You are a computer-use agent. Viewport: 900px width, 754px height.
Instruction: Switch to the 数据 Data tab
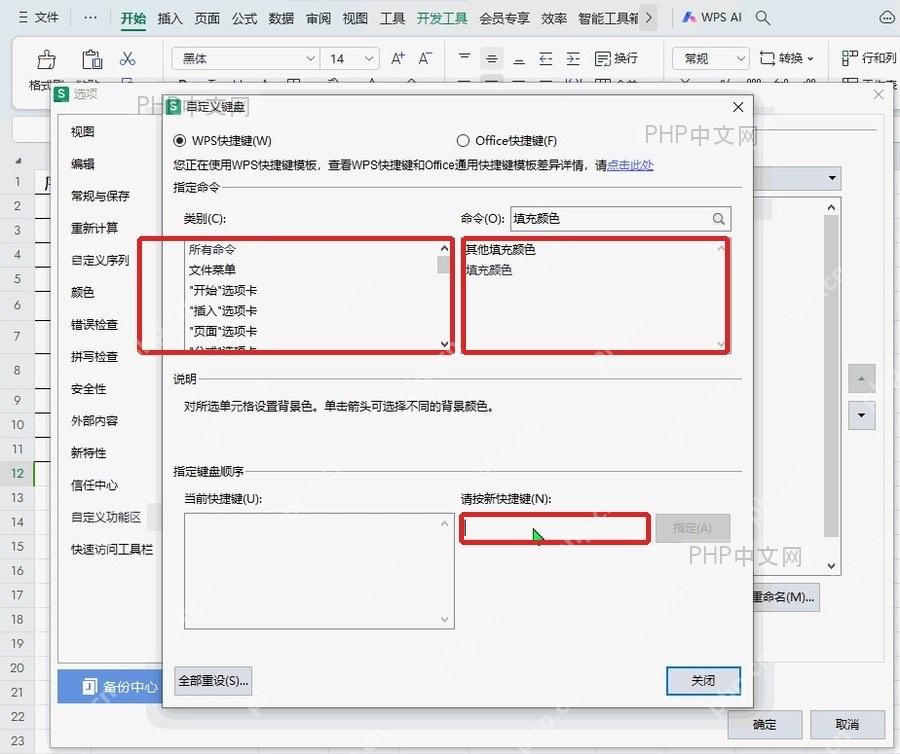[281, 18]
